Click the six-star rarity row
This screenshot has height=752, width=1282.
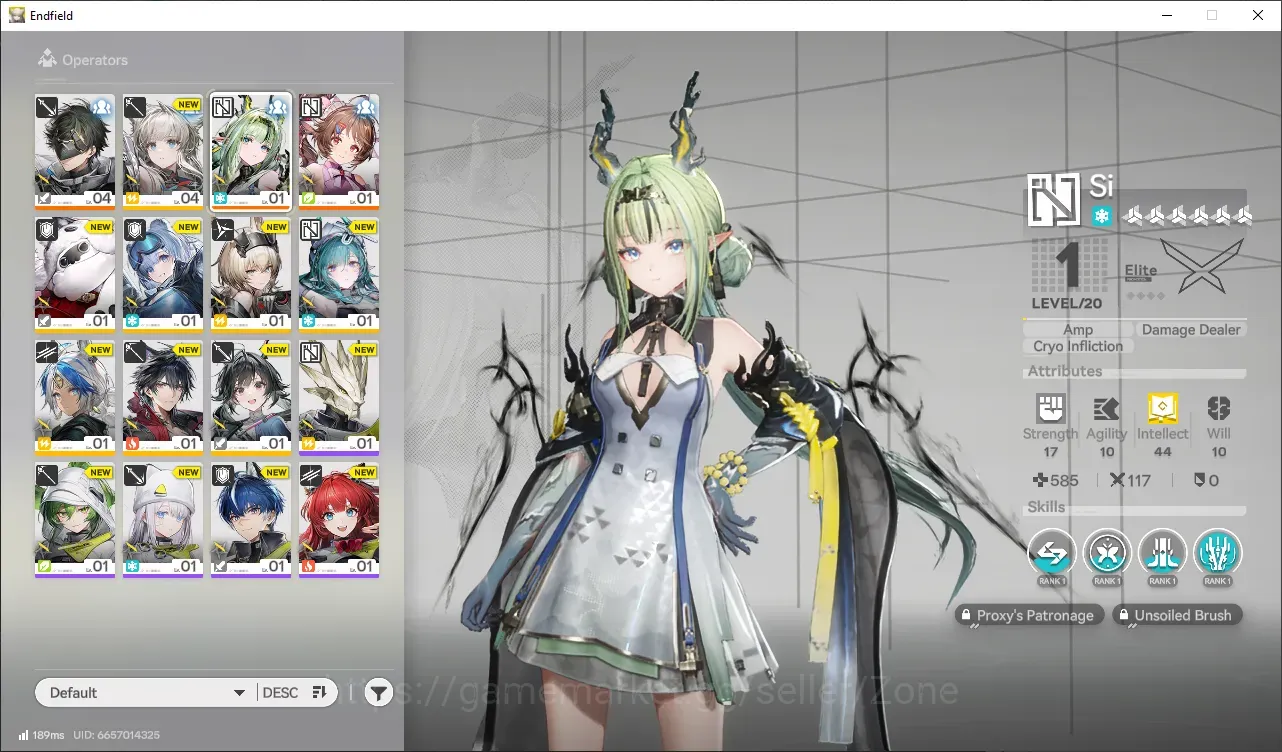pyautogui.click(x=1186, y=215)
